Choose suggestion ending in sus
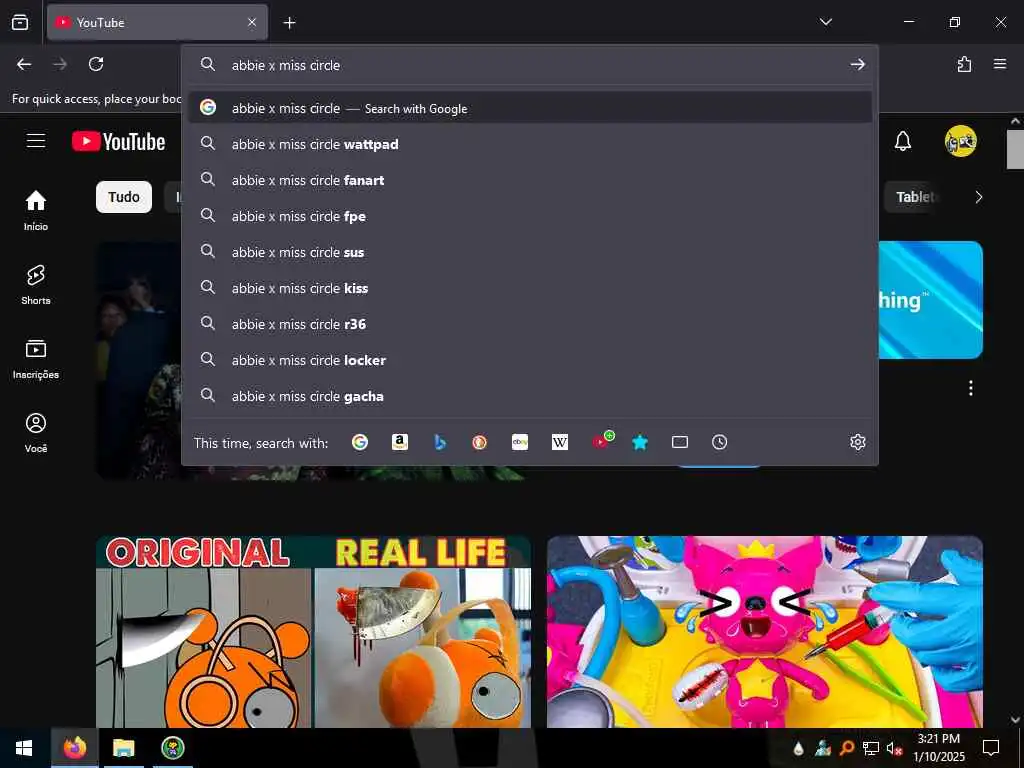The width and height of the screenshot is (1024, 768). click(x=530, y=251)
